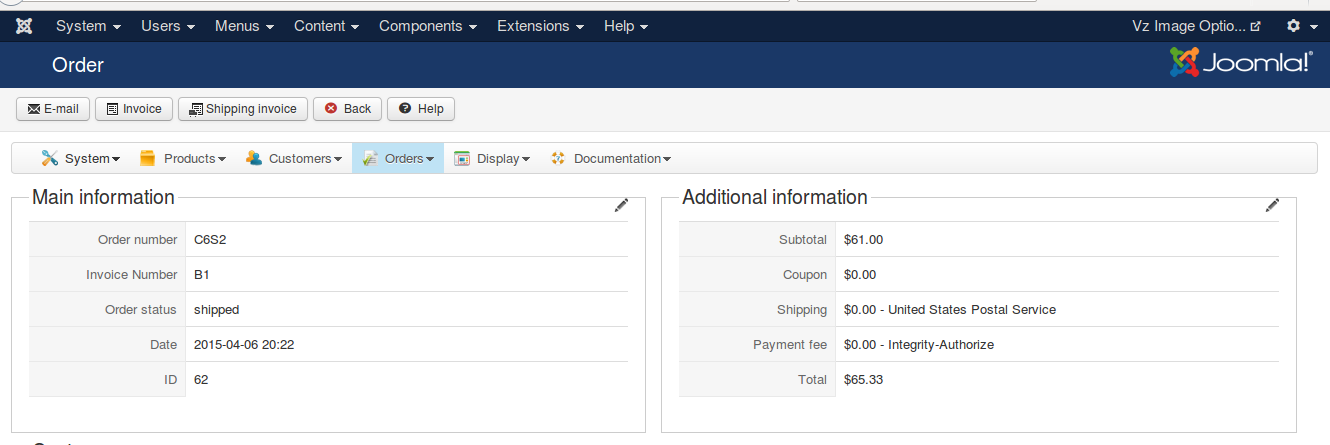Screen dimensions: 1330x445
Task: Expand the Orders dropdown menu
Action: 398,158
